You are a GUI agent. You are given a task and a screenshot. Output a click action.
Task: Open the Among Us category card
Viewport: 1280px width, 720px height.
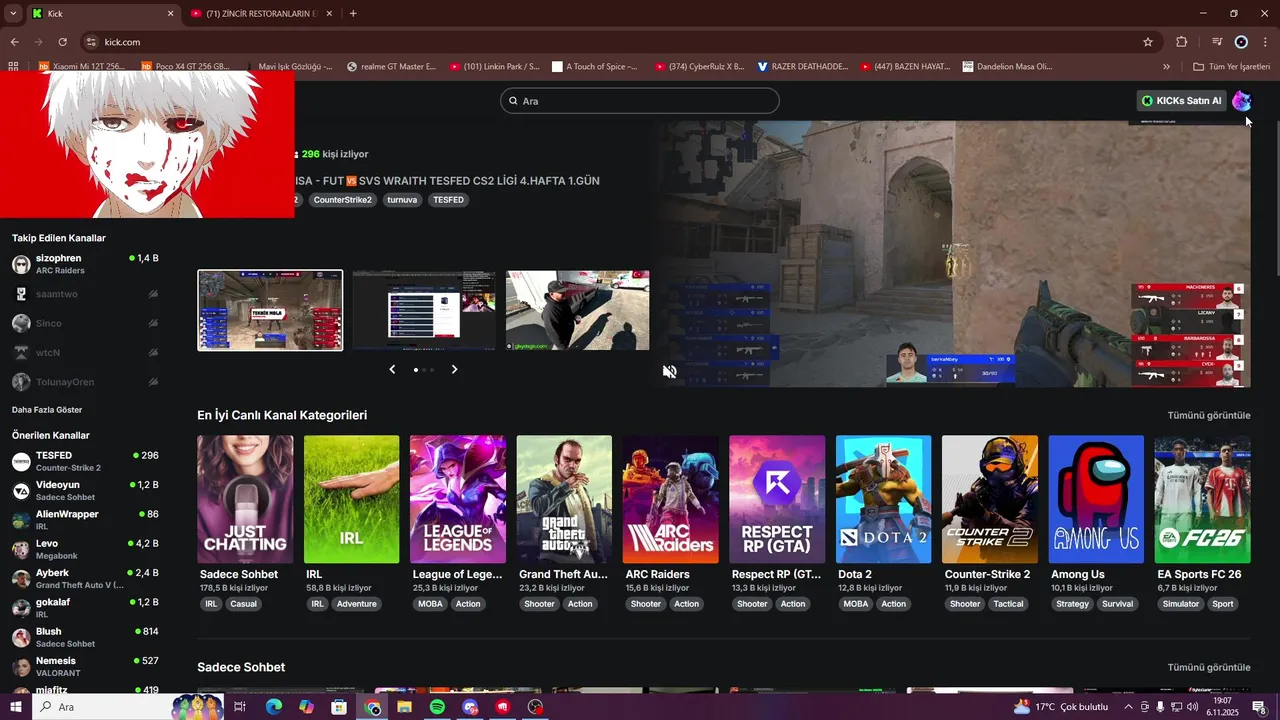[1096, 499]
